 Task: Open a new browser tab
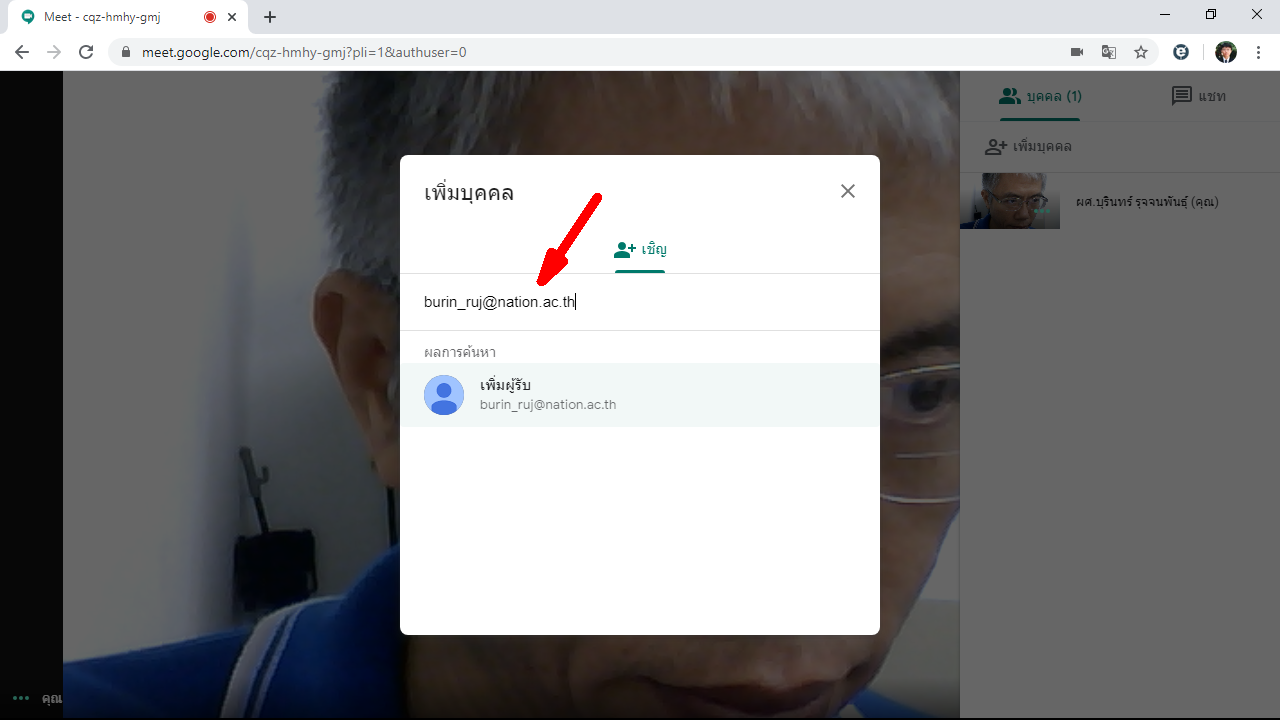pos(270,17)
